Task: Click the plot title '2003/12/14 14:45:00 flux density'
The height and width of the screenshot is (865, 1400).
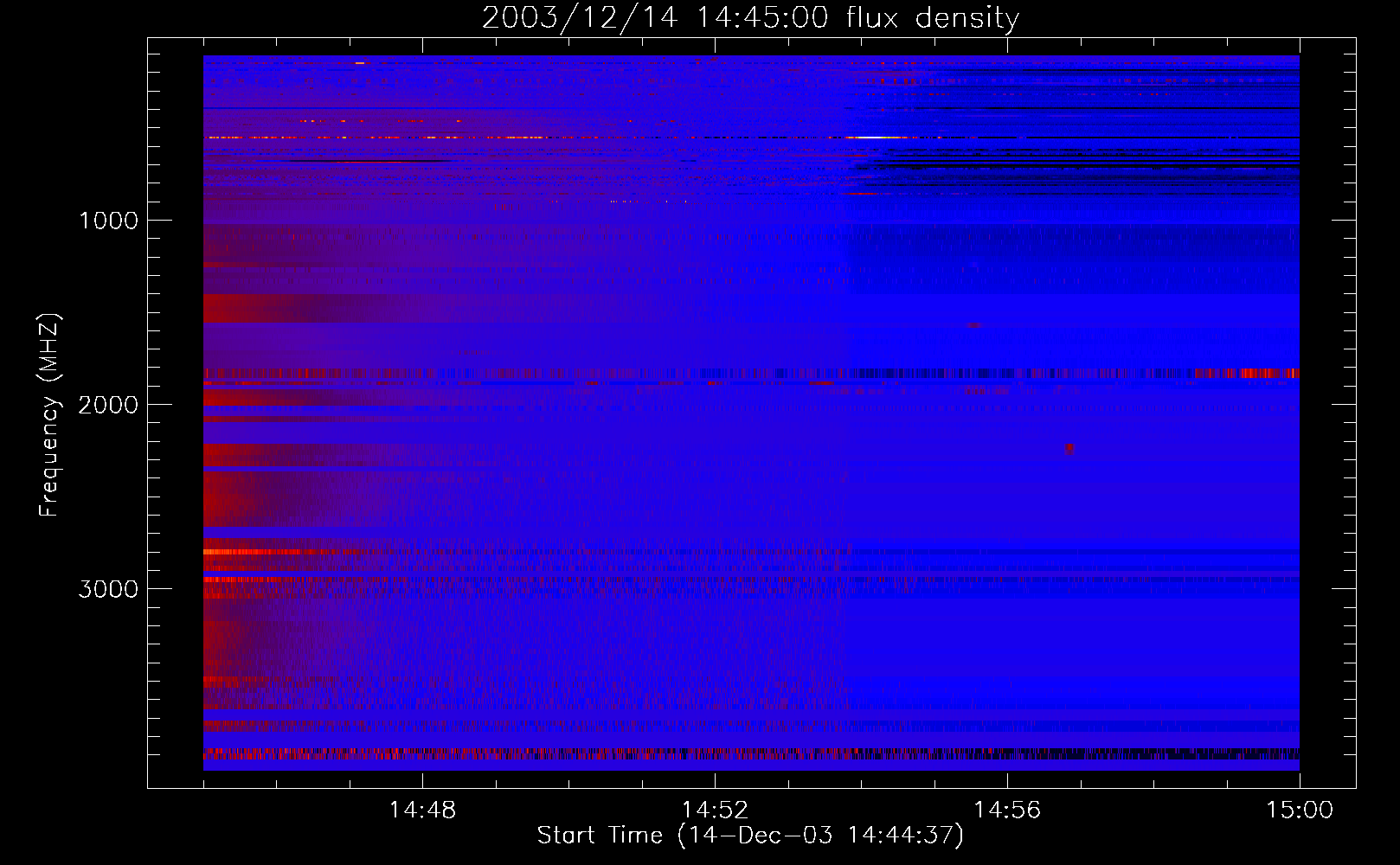Action: click(x=750, y=17)
